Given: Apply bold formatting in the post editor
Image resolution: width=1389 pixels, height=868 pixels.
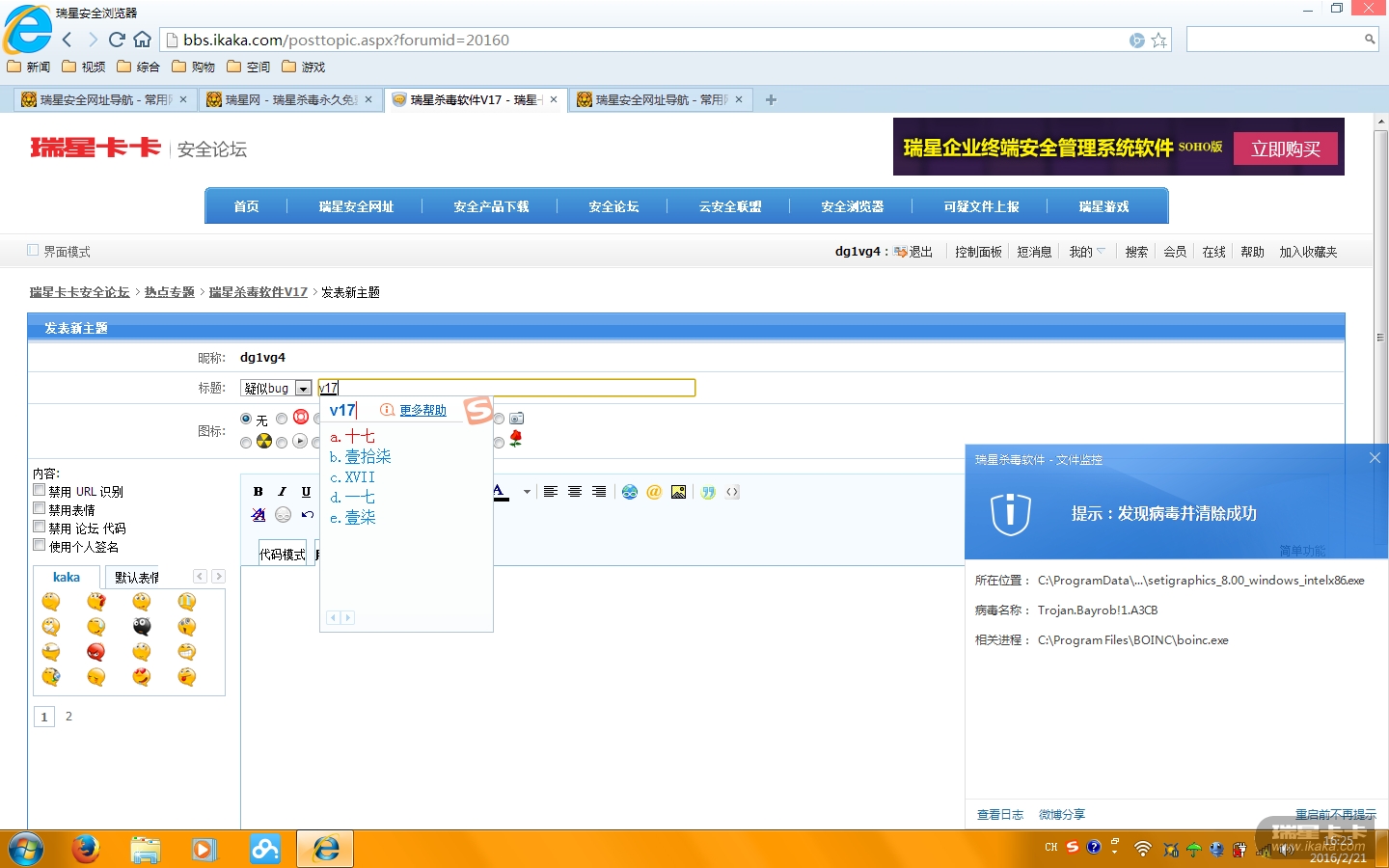Looking at the screenshot, I should click(x=259, y=492).
